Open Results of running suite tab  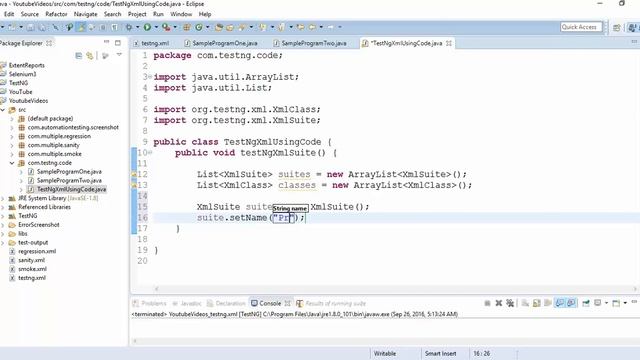[331, 303]
